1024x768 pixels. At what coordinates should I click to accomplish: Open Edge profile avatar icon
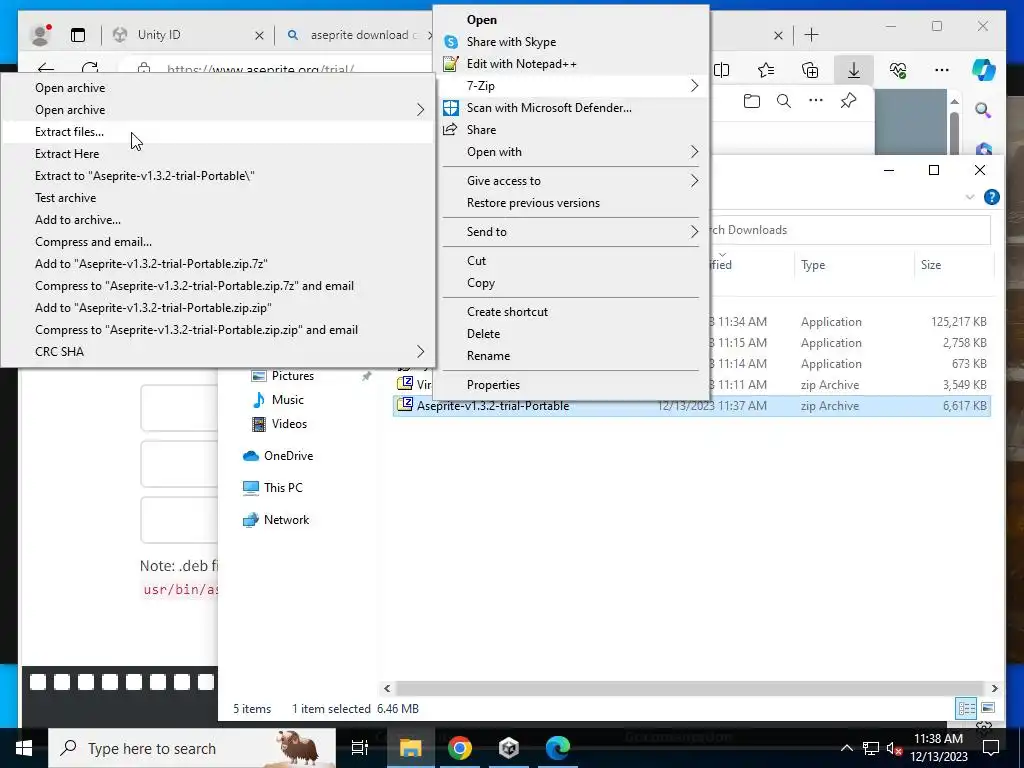pos(40,35)
